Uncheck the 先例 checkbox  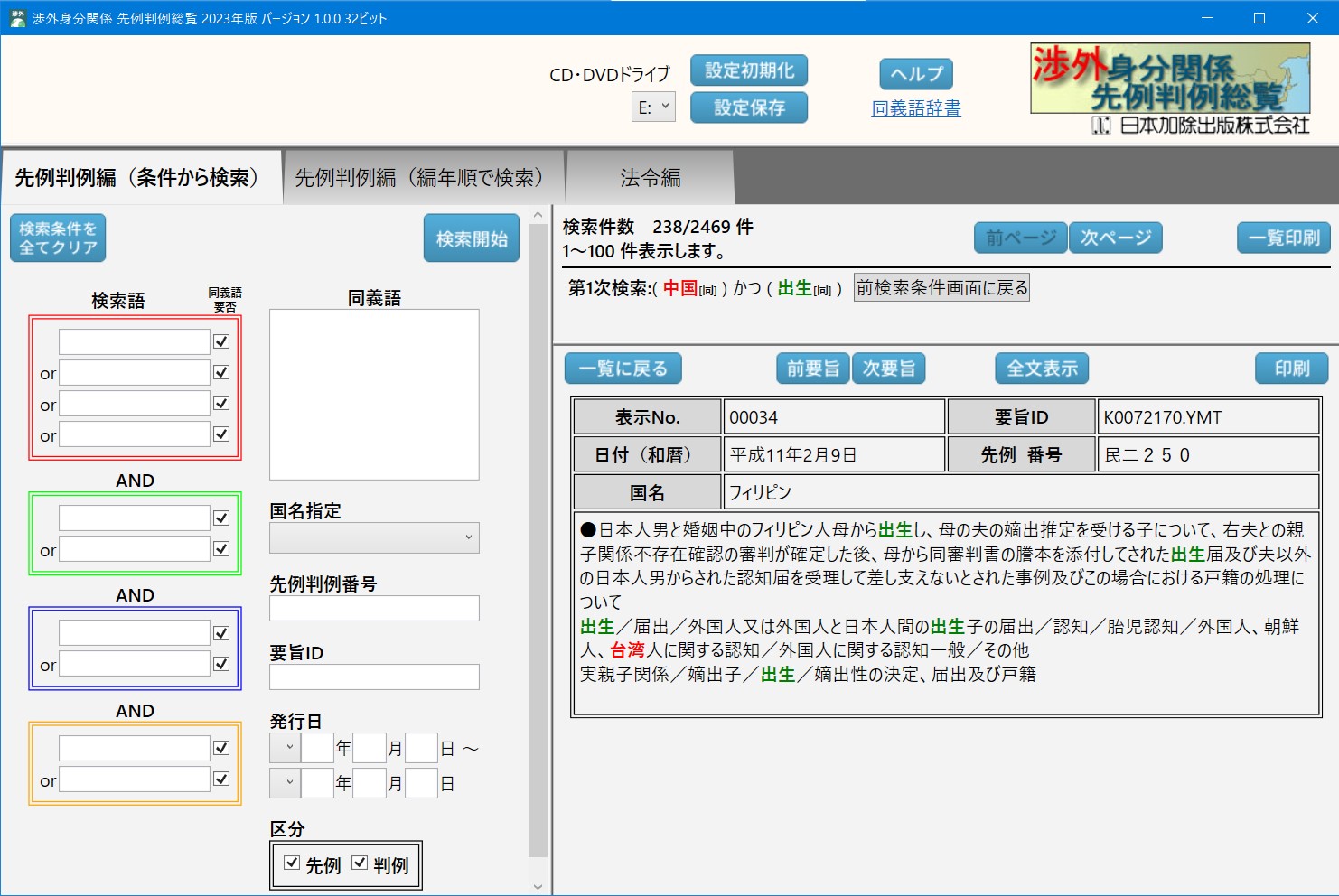(x=292, y=863)
